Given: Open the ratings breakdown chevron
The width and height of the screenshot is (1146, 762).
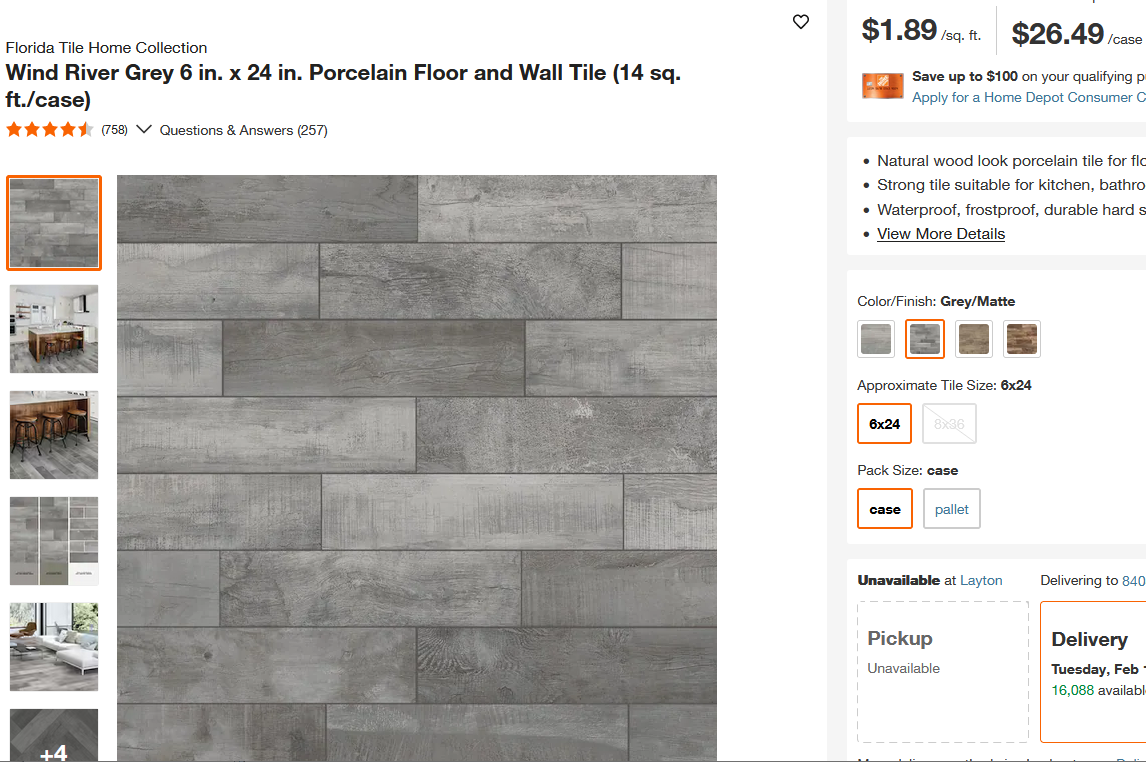Looking at the screenshot, I should pyautogui.click(x=143, y=129).
